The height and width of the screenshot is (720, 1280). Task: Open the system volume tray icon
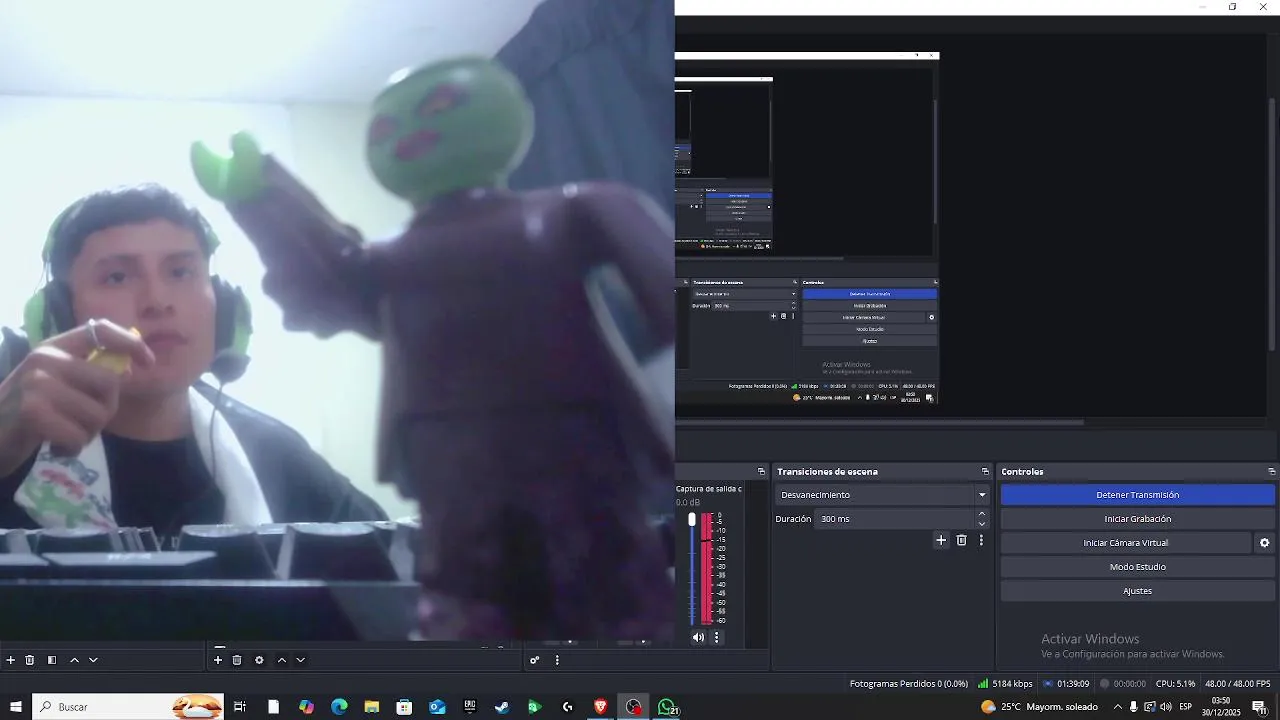pyautogui.click(x=1166, y=707)
